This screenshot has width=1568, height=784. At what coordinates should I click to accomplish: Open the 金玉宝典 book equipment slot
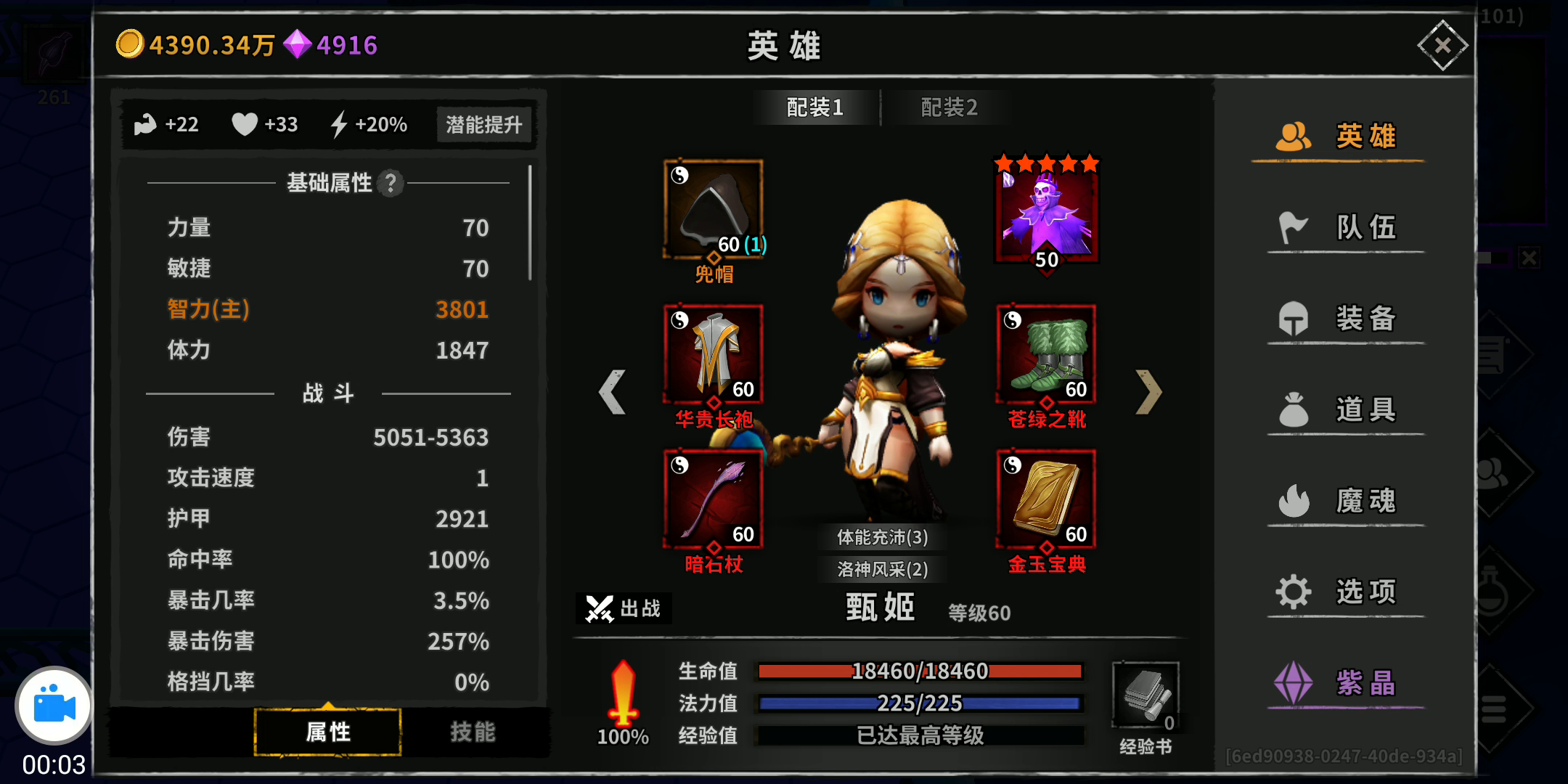point(1046,499)
